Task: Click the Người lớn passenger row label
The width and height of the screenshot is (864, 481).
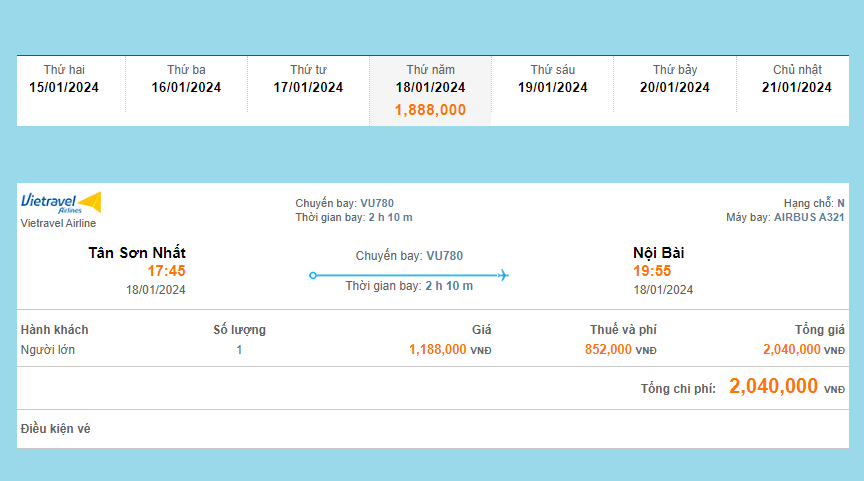Action: click(48, 350)
